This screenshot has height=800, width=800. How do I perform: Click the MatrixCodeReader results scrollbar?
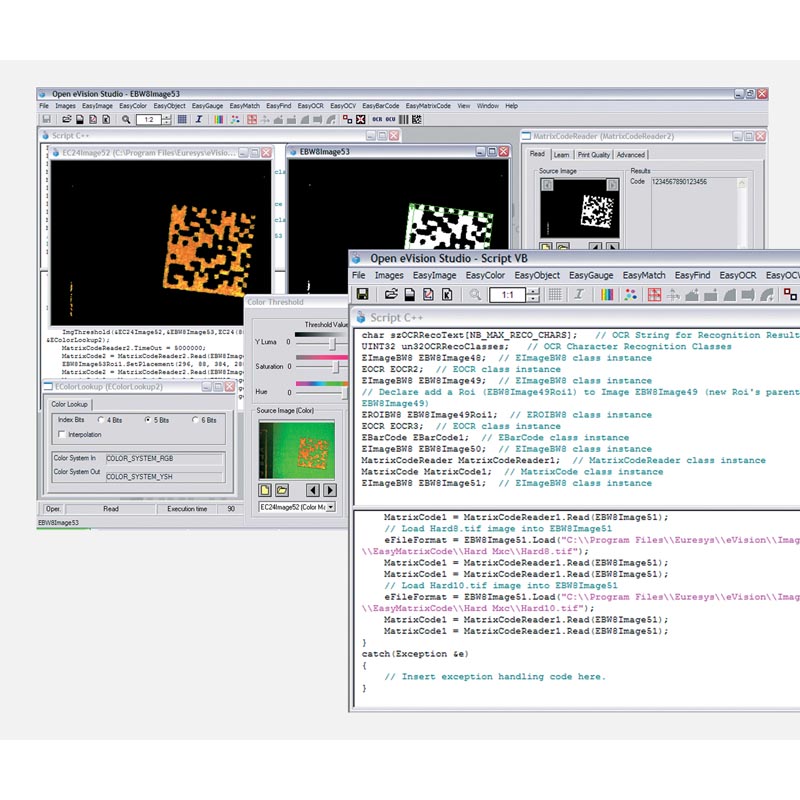(x=742, y=212)
